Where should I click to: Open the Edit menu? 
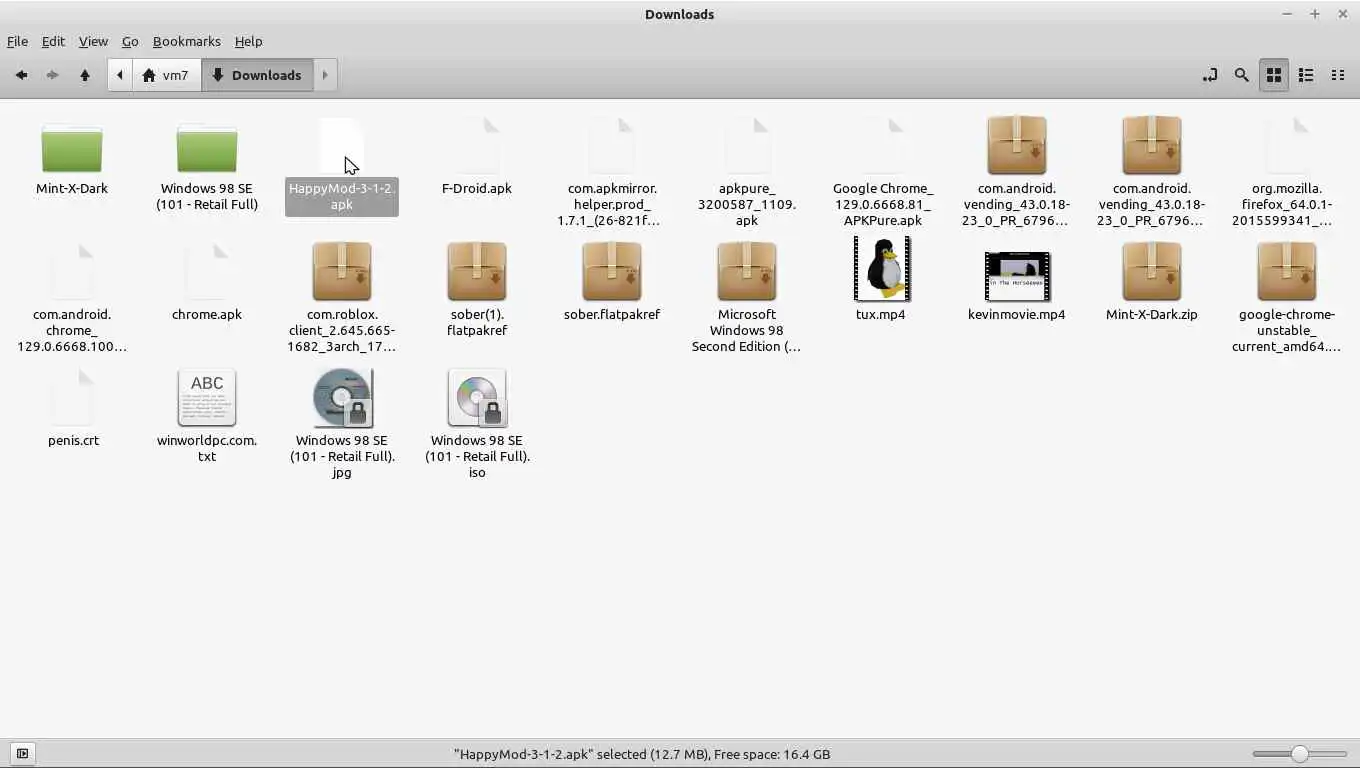53,41
